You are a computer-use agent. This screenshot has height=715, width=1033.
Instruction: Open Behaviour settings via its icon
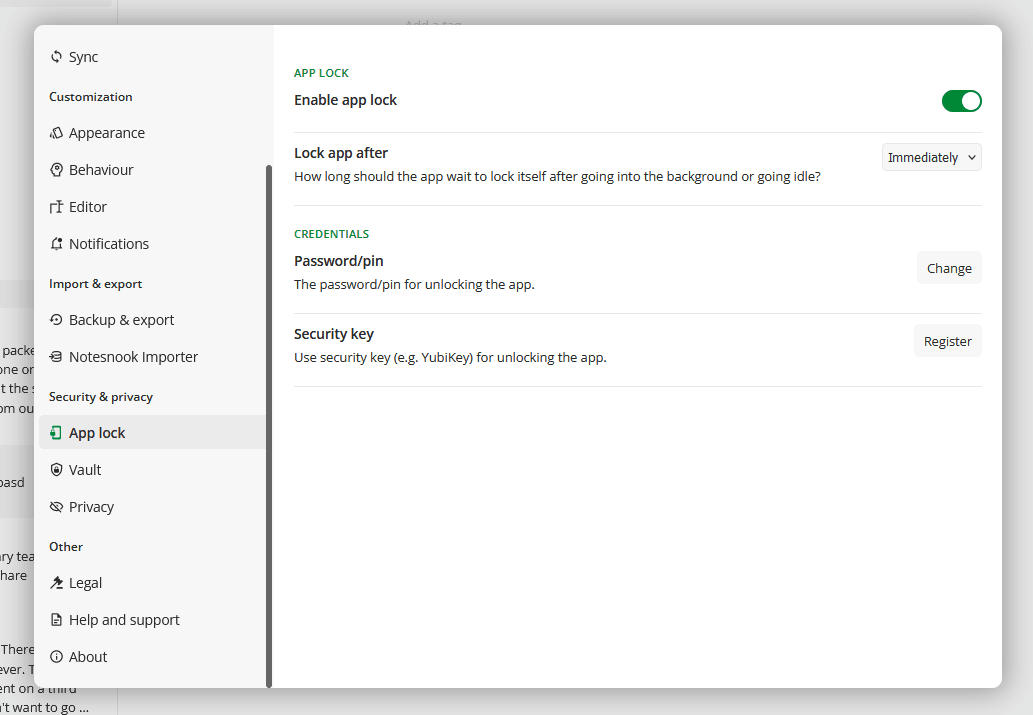click(56, 169)
